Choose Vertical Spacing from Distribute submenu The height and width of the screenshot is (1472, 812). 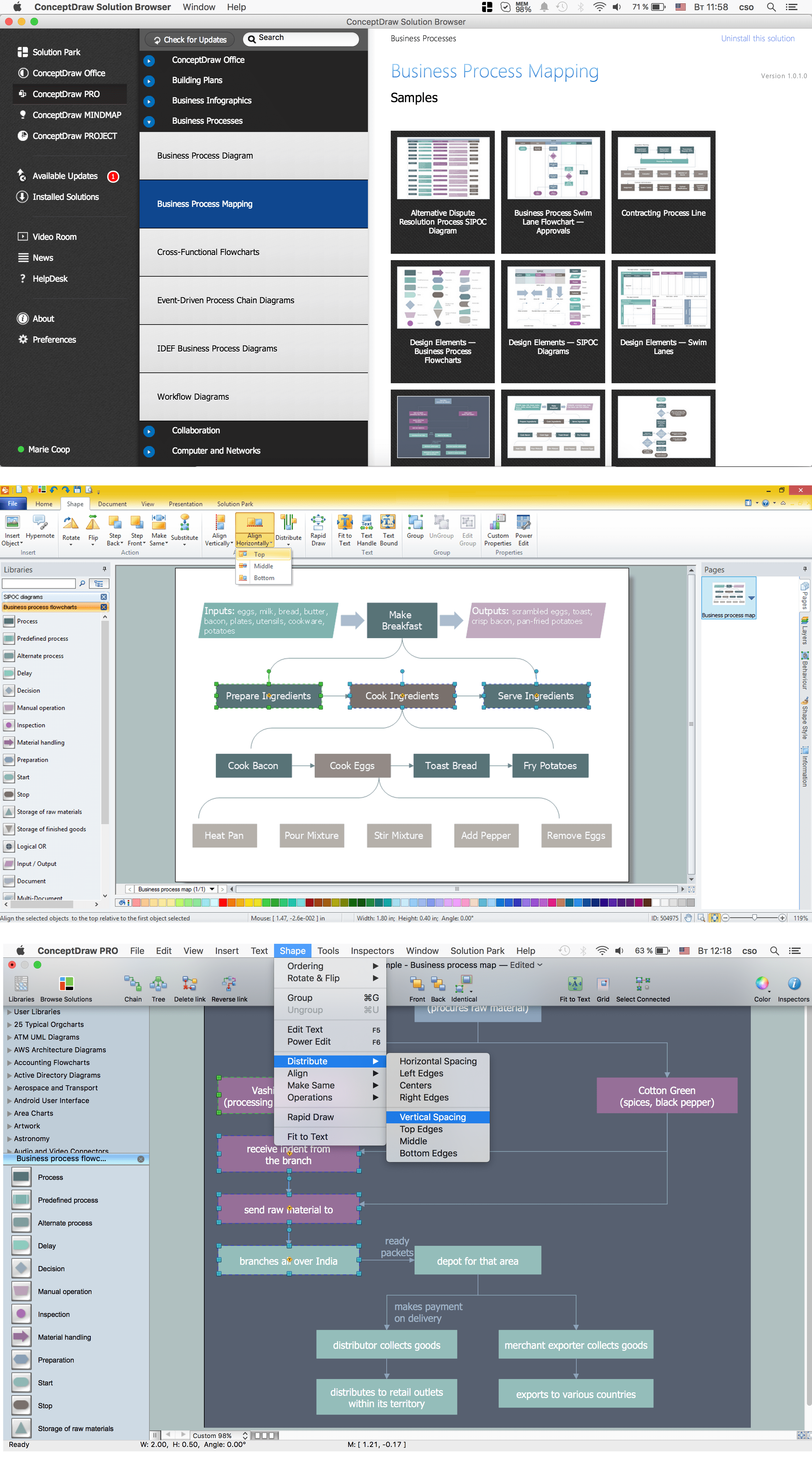coord(433,1117)
